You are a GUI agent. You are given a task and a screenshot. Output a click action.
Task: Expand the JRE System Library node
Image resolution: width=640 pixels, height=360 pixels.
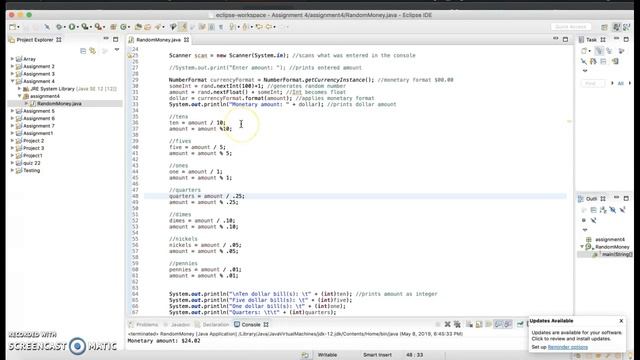(19, 89)
